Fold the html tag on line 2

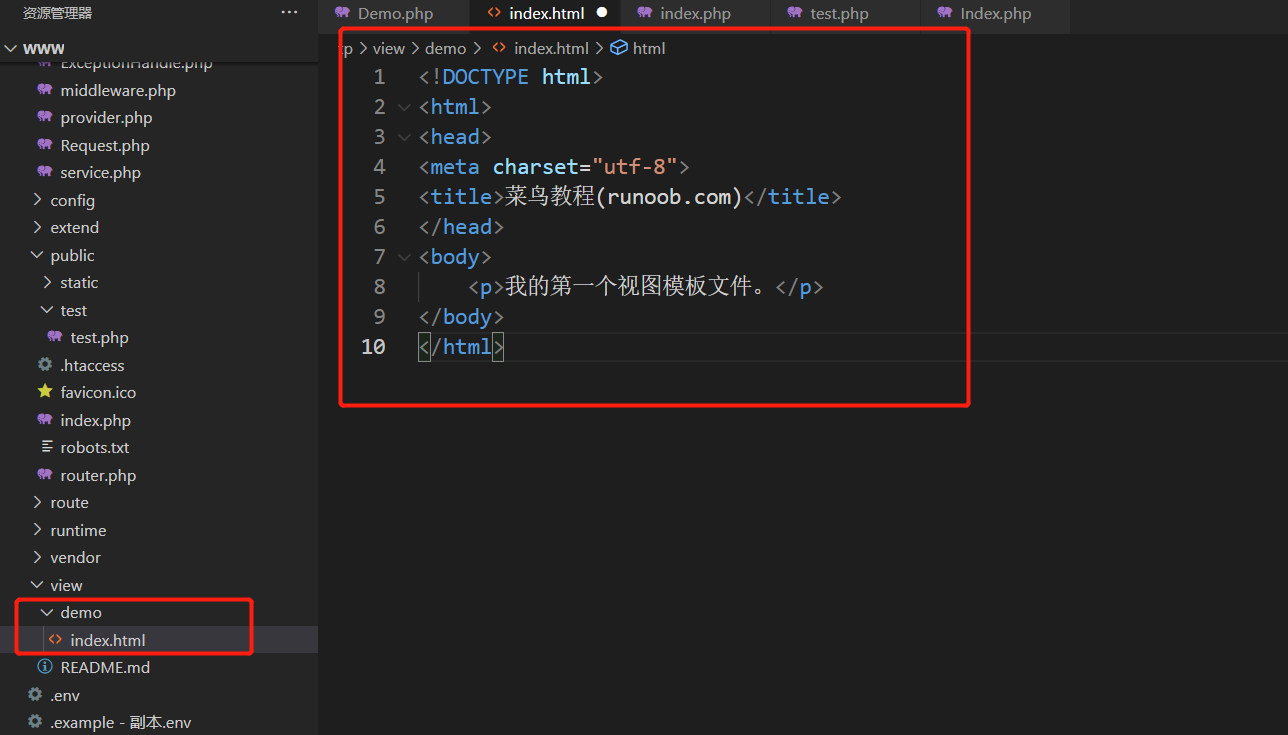coord(404,107)
